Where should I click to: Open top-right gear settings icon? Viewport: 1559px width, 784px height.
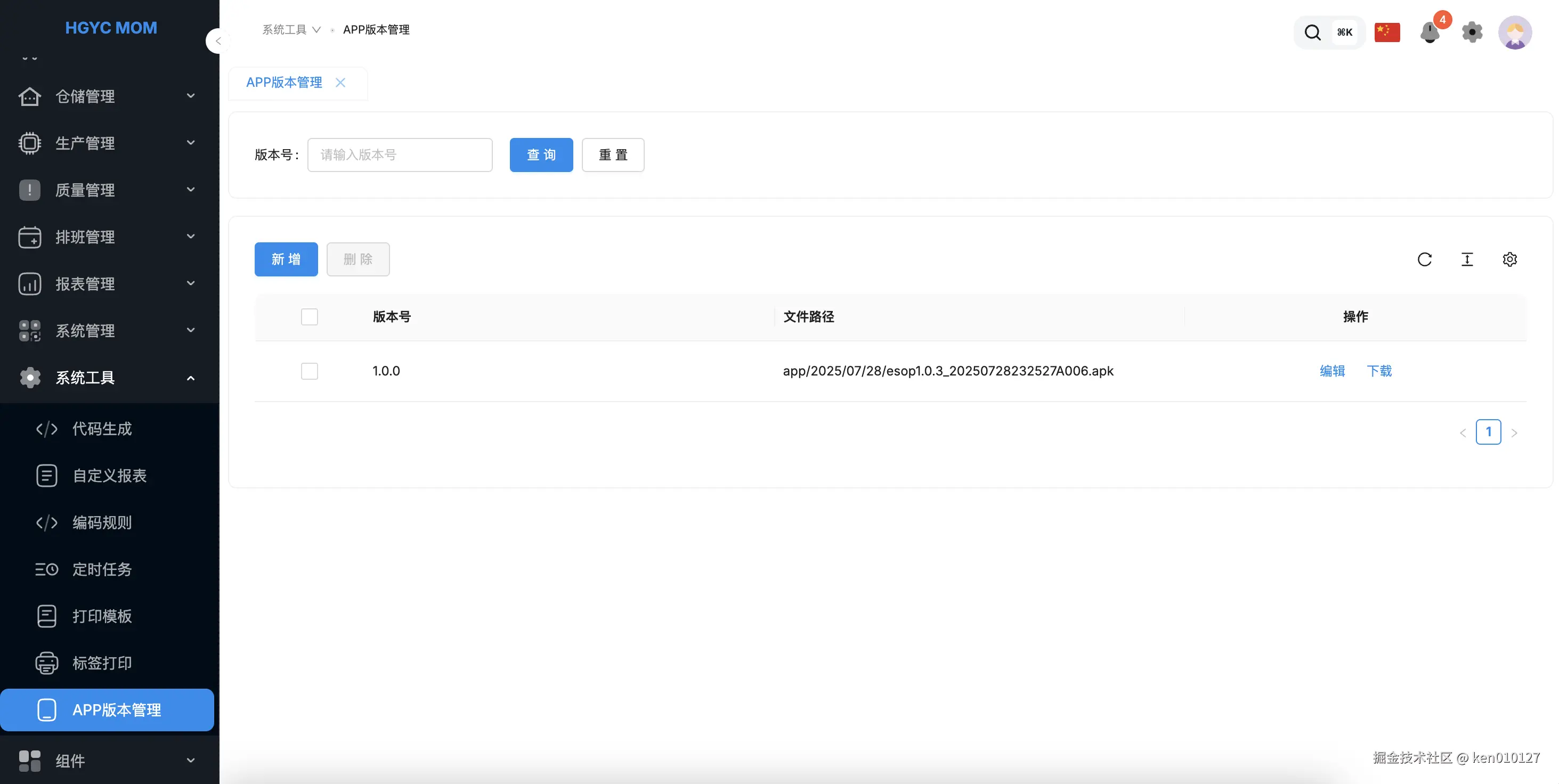point(1472,32)
